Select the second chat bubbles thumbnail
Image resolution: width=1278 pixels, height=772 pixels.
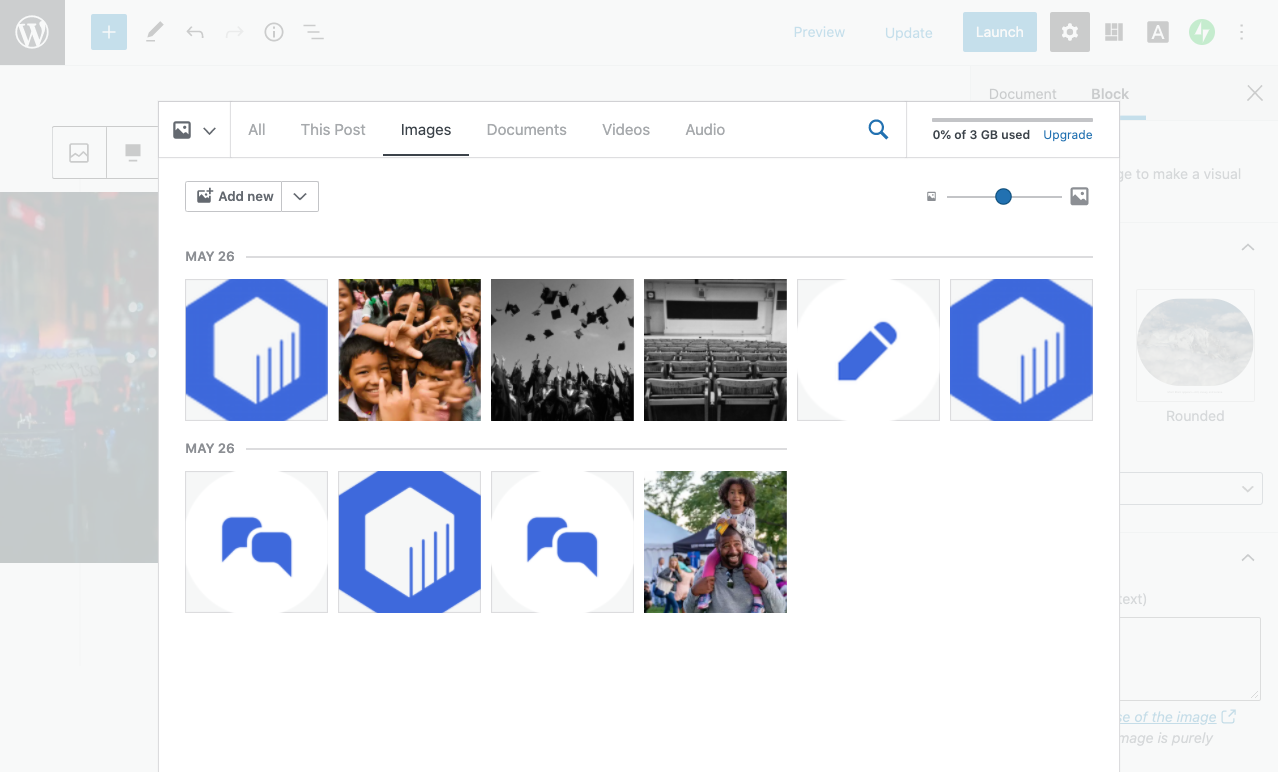coord(562,542)
